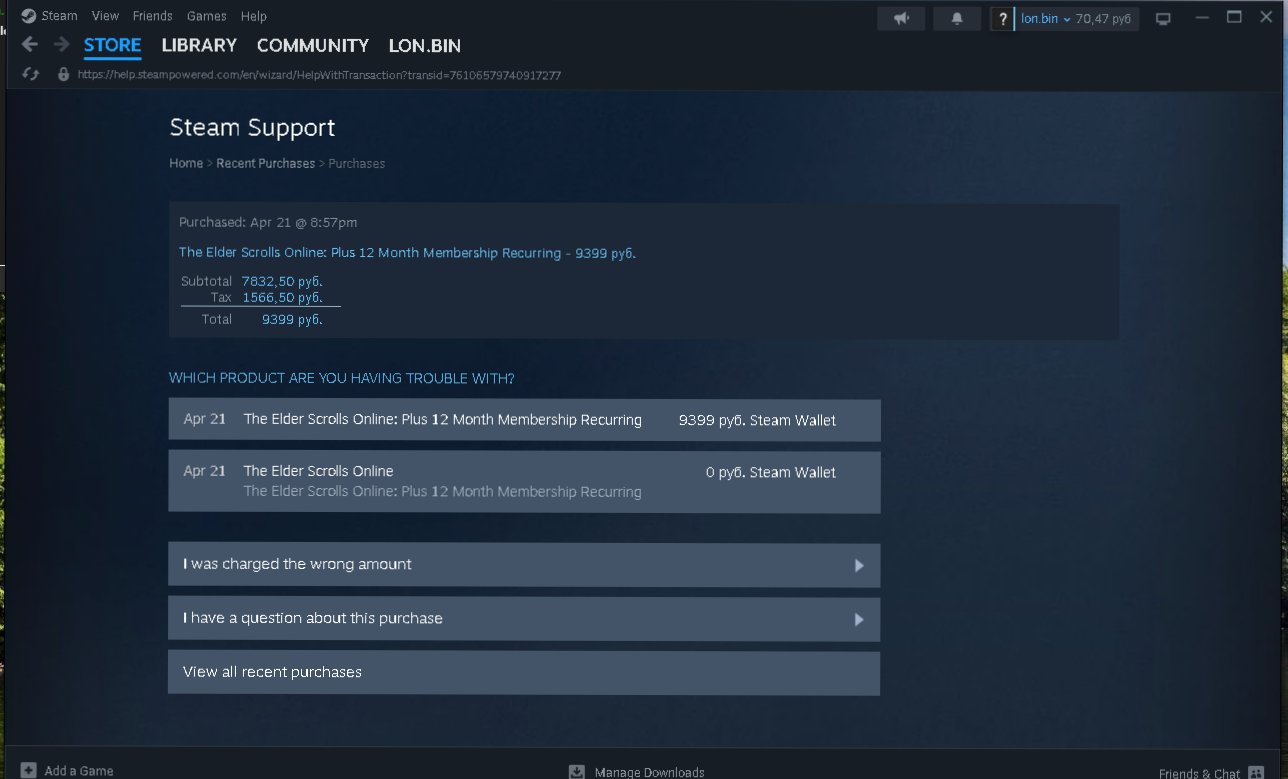The image size is (1288, 779).
Task: Open the lon.bin account dropdown
Action: (x=1045, y=19)
